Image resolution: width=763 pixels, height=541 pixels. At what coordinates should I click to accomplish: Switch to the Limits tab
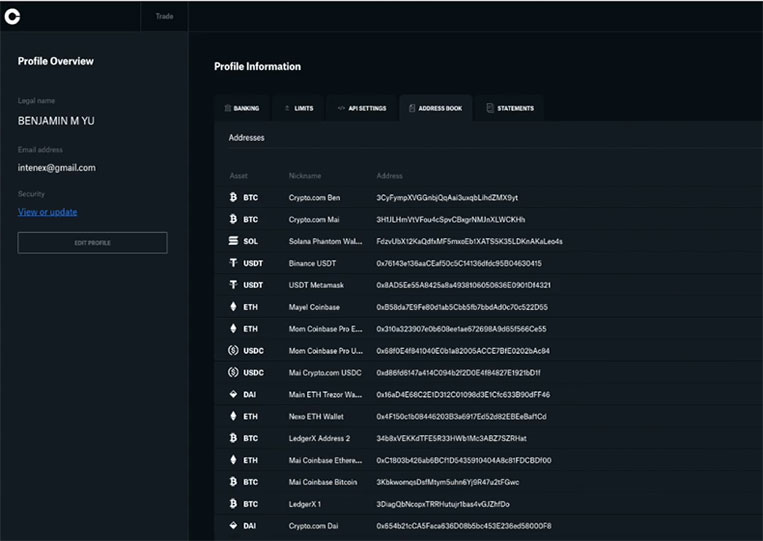[x=299, y=108]
